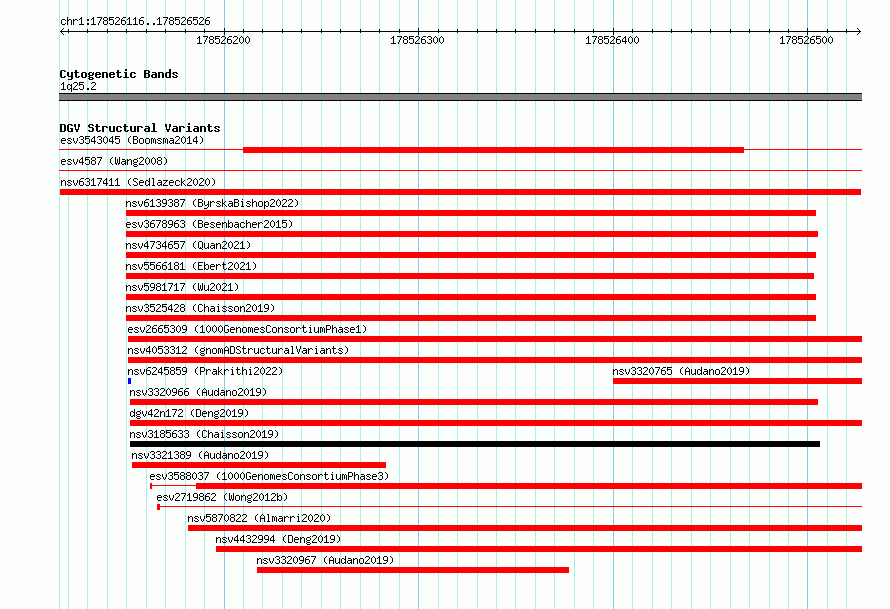890x609 pixels.
Task: Select nsv4053312 (gnomADStructuralVariants) label
Action: [x=238, y=350]
